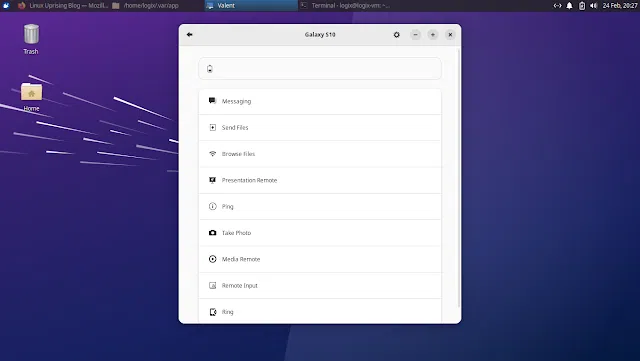This screenshot has height=361, width=640.
Task: Click the Remote Input icon
Action: coord(212,285)
